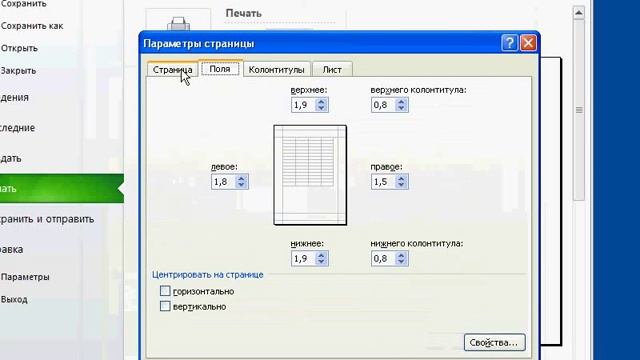Click Открыть in backstage menu

(19, 48)
